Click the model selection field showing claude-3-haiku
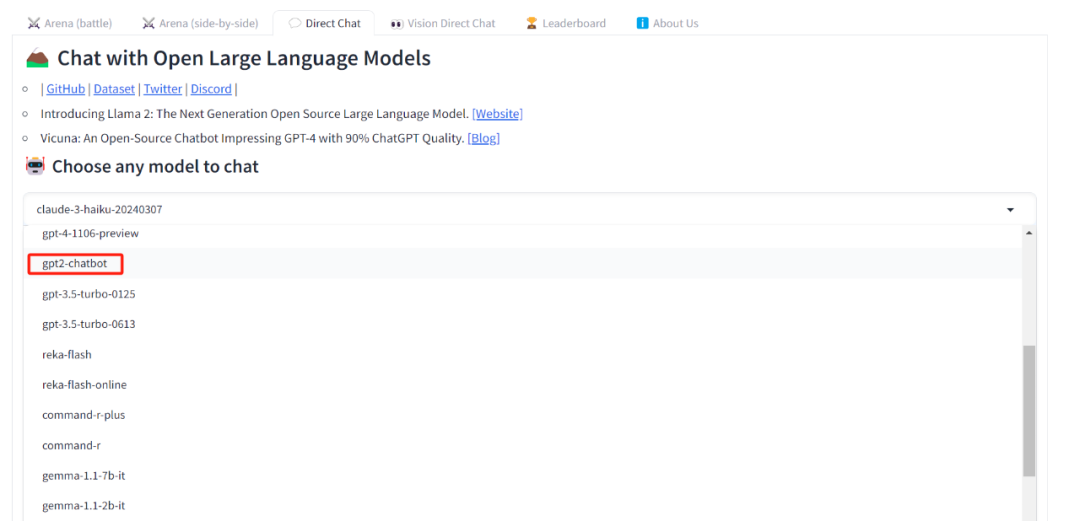 (529, 209)
